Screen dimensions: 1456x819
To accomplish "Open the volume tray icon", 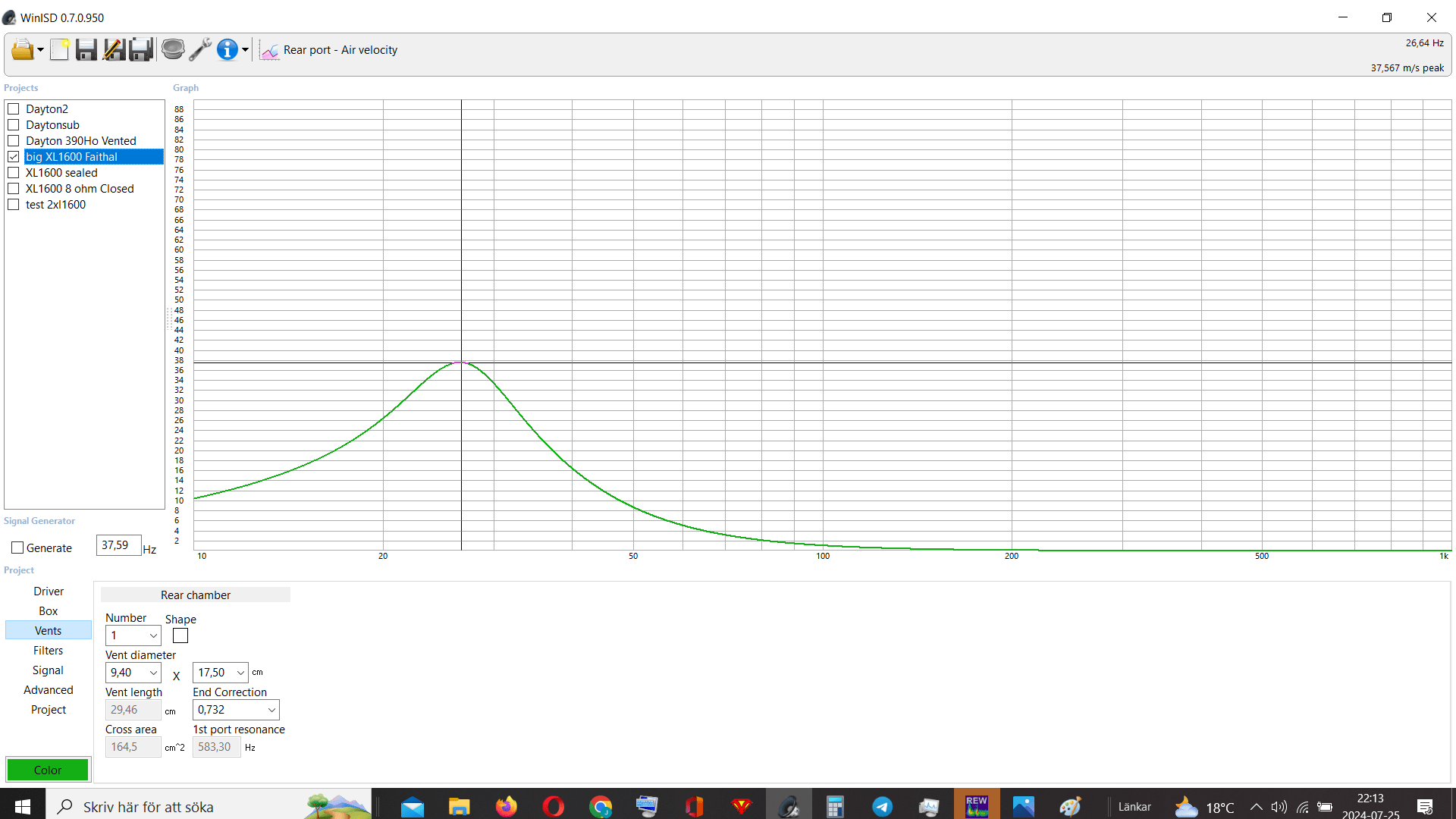I will [x=1279, y=807].
